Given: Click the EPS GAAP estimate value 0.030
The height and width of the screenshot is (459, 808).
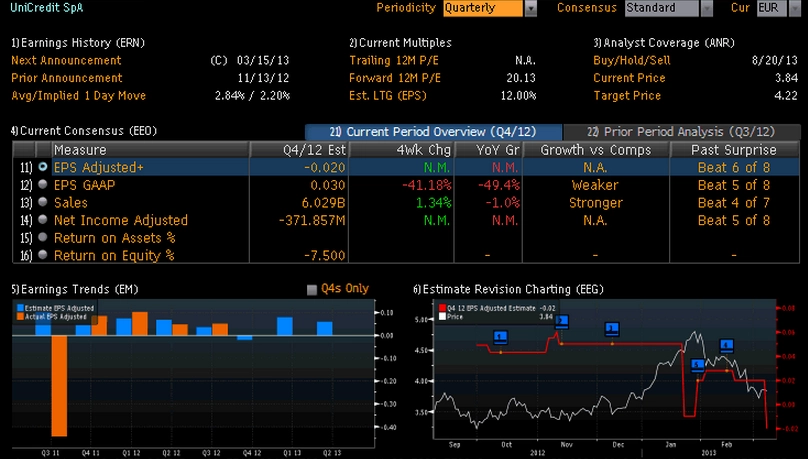Looking at the screenshot, I should (x=328, y=185).
